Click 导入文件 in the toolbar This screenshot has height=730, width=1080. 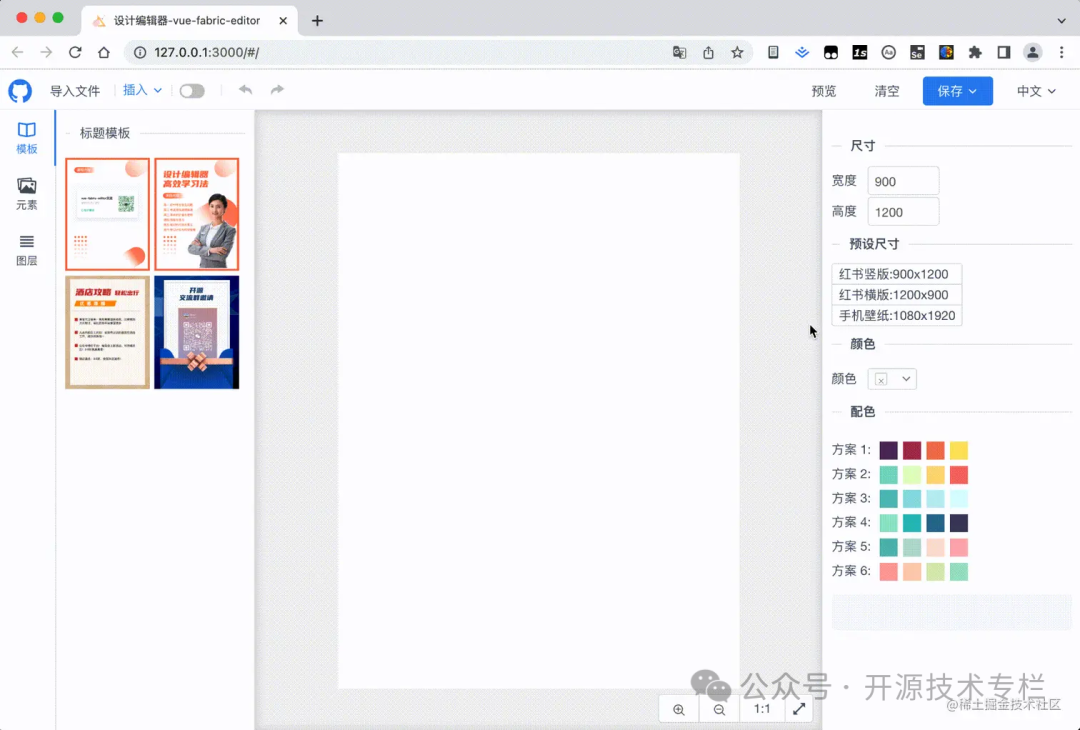click(75, 91)
